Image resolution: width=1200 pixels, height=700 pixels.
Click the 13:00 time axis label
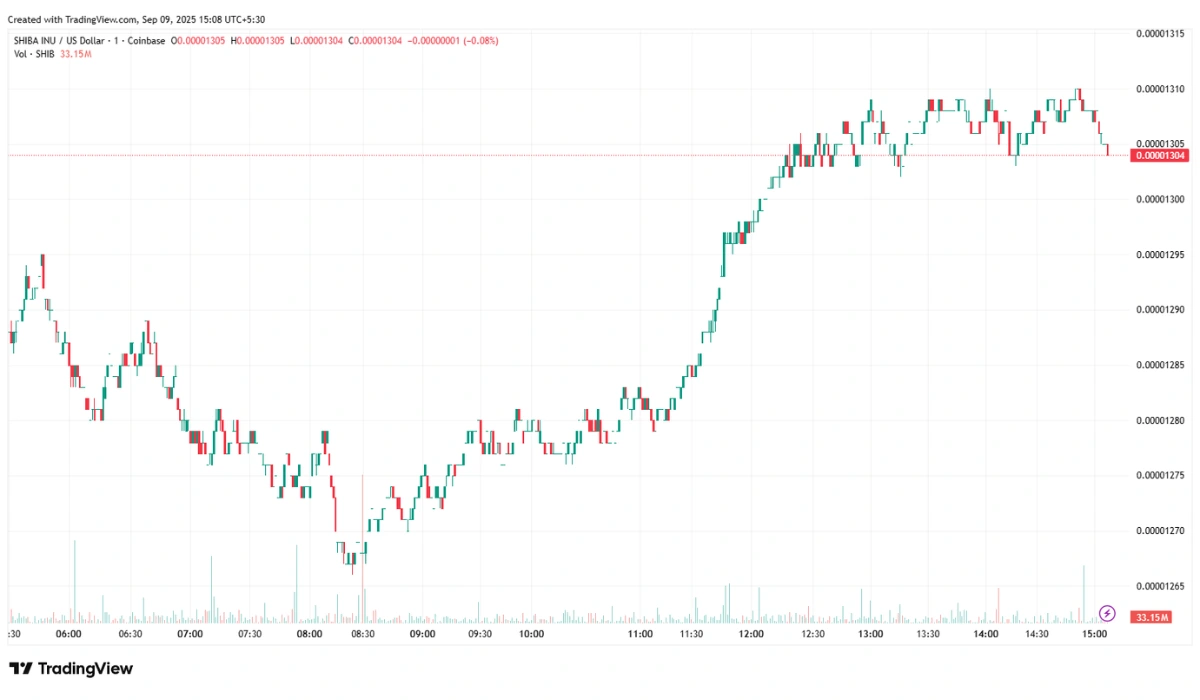(870, 634)
